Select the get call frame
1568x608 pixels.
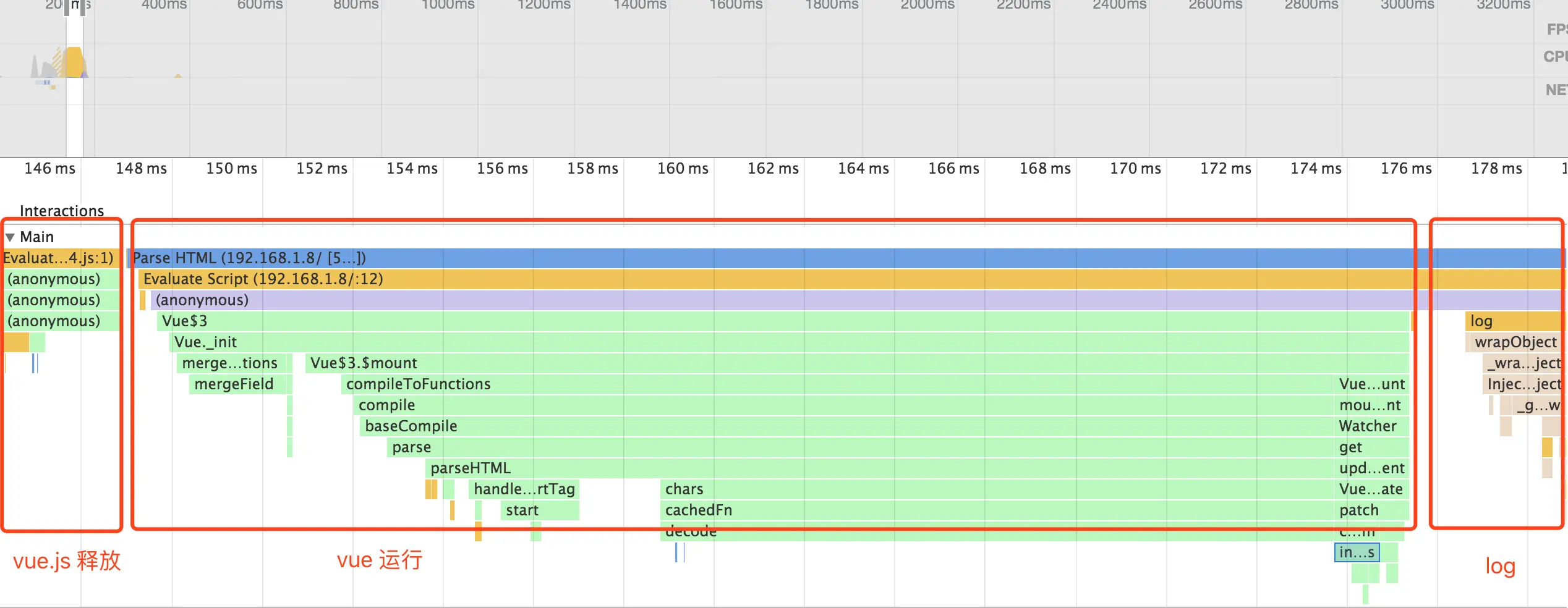(x=1372, y=447)
